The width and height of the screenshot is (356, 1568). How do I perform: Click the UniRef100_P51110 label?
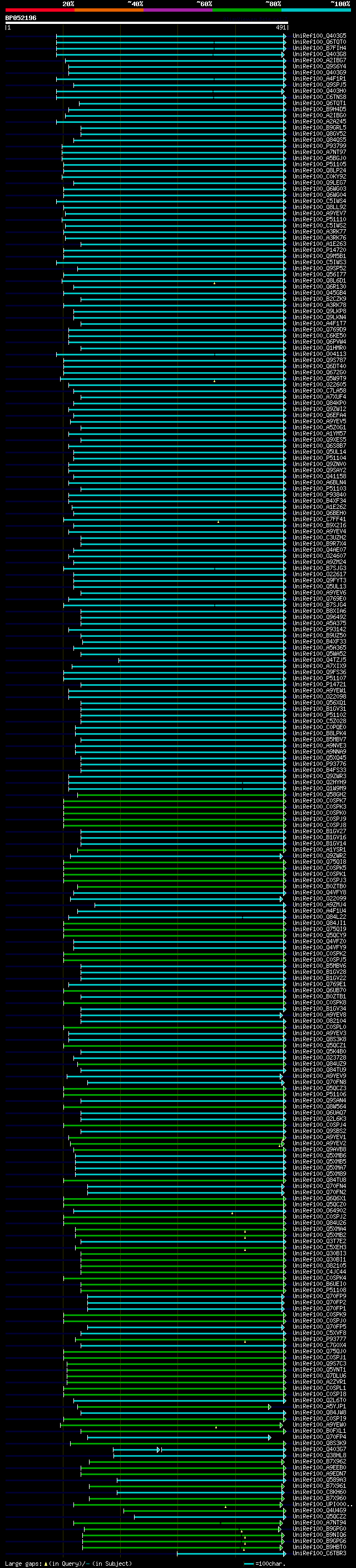(x=319, y=219)
